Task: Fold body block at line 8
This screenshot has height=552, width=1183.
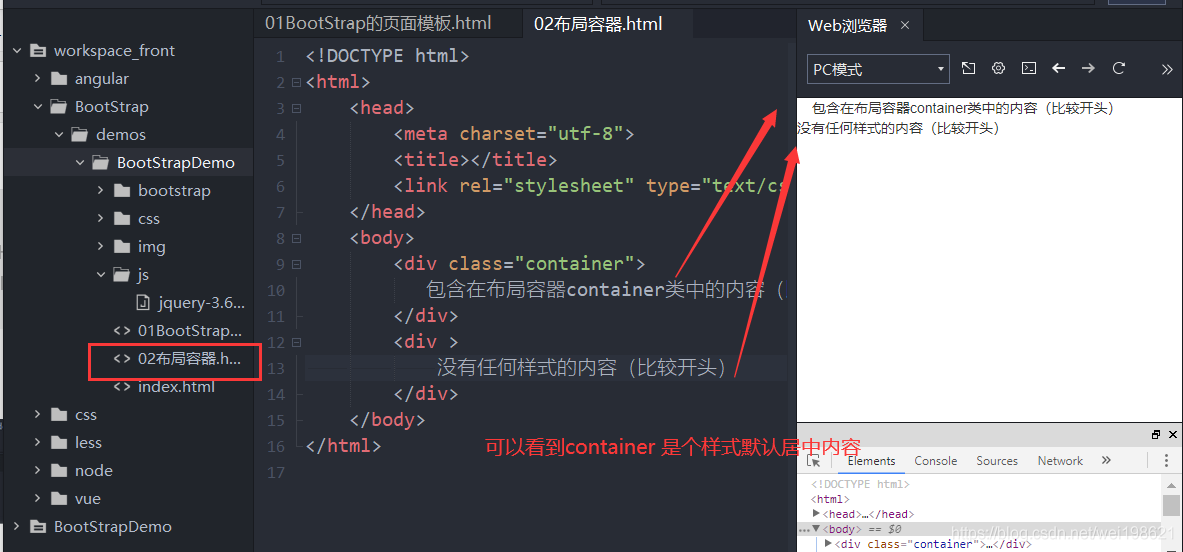Action: pos(297,238)
